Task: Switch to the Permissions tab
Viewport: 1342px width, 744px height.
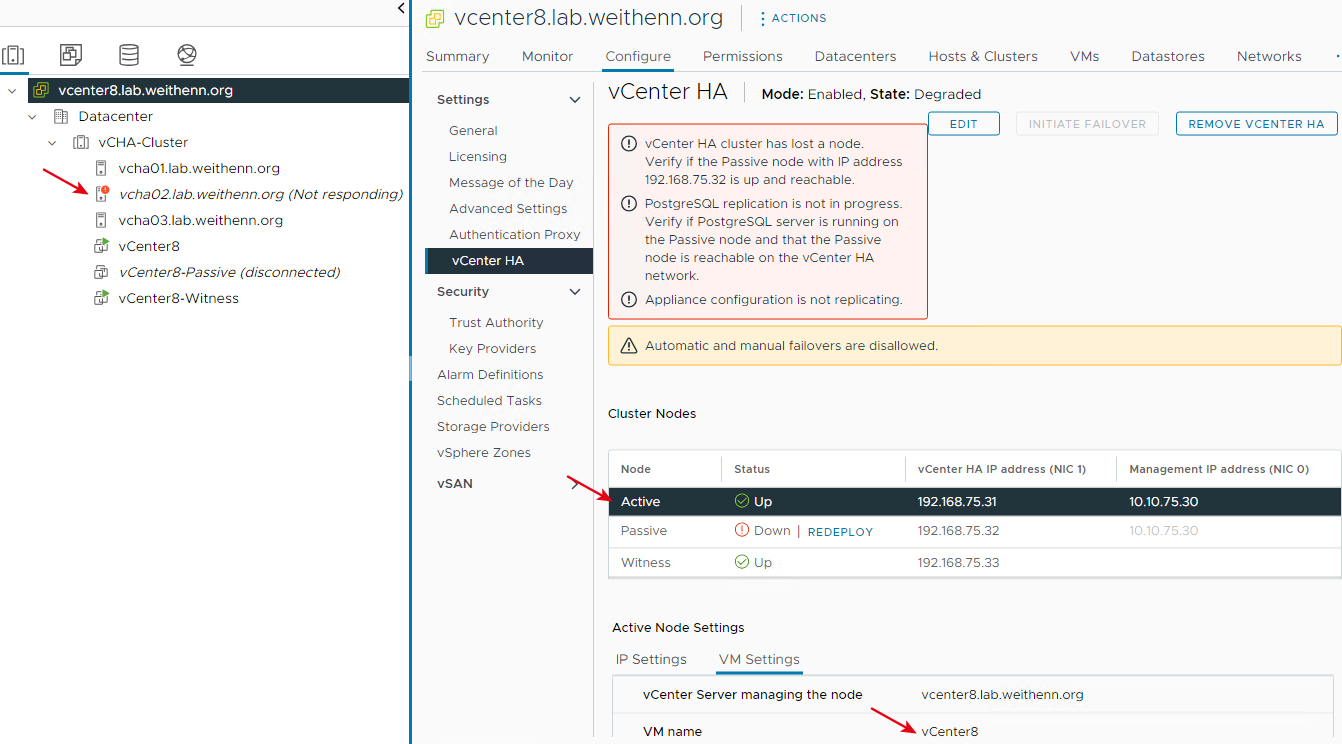Action: coord(743,56)
